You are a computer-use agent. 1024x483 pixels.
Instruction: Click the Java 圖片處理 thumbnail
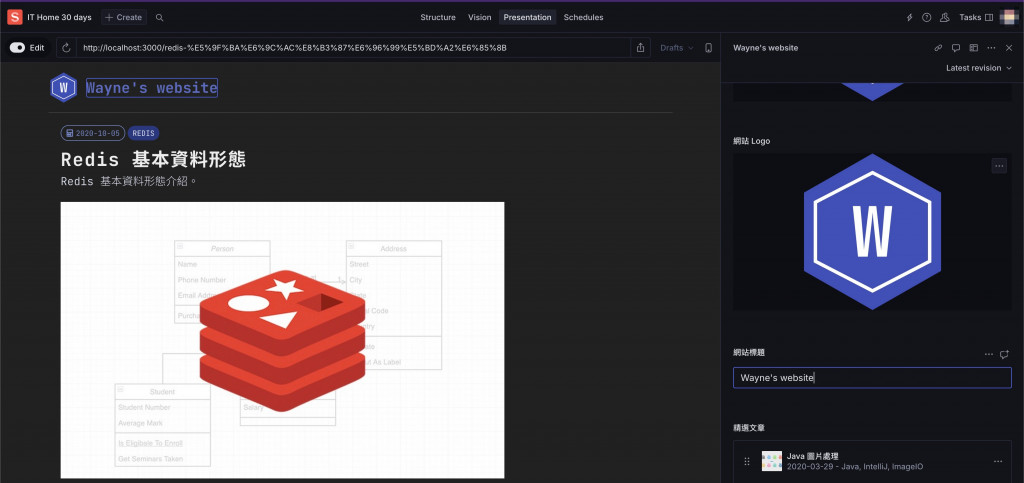point(771,461)
